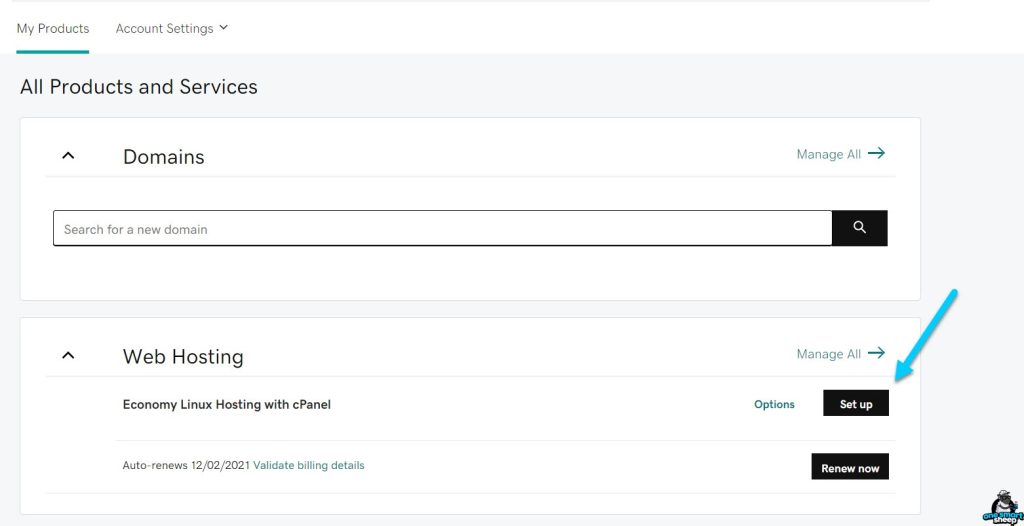Switch to the My Products tab
Screen dimensions: 1024x526
[x=53, y=28]
